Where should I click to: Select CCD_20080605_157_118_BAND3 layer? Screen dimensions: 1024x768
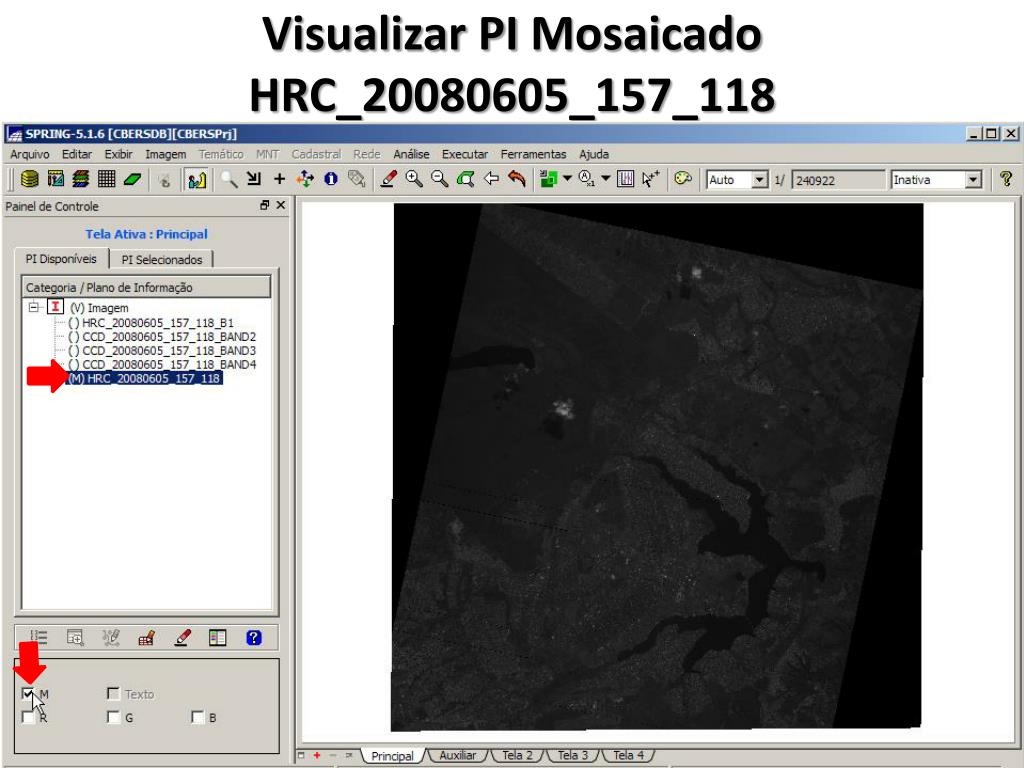(162, 351)
